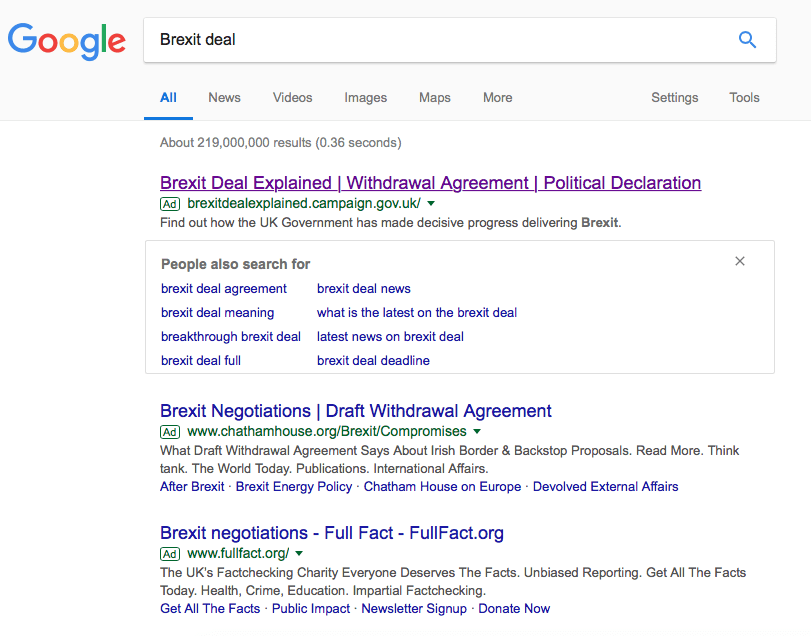Search for brexit deal news

click(x=364, y=289)
